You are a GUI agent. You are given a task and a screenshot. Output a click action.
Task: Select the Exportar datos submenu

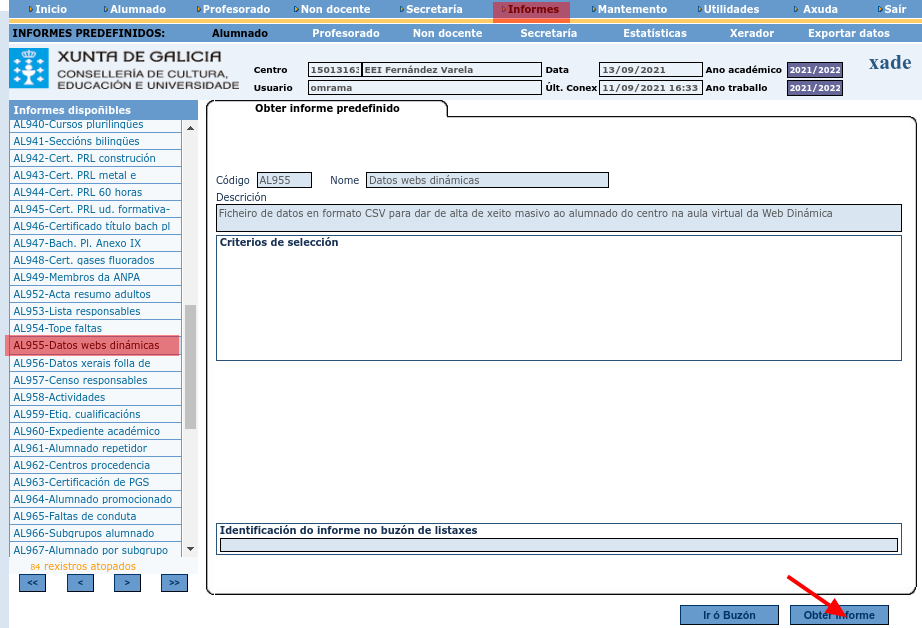pos(848,33)
